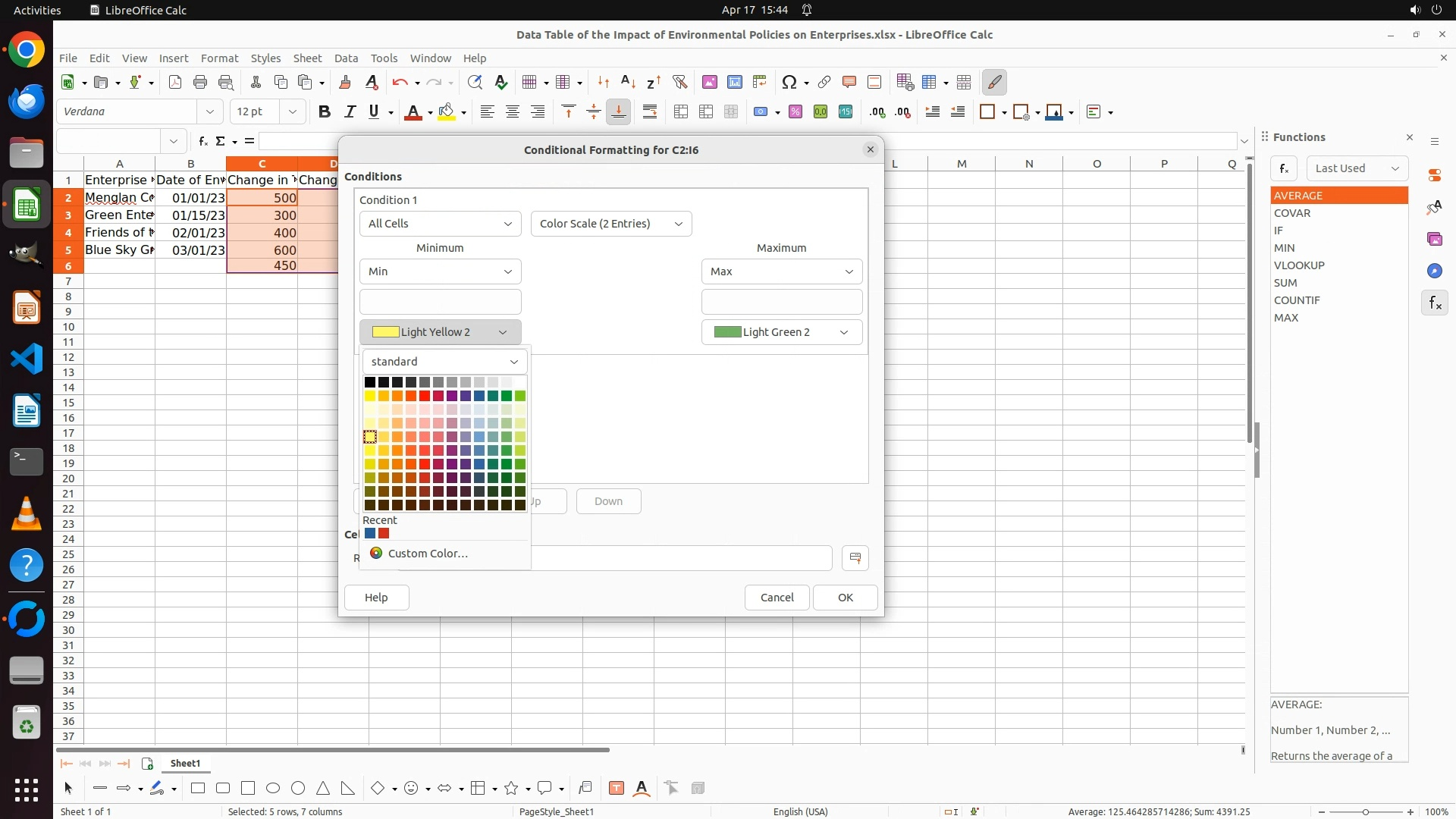Click the range shrink button in dialog
Image resolution: width=1456 pixels, height=819 pixels.
tap(855, 558)
